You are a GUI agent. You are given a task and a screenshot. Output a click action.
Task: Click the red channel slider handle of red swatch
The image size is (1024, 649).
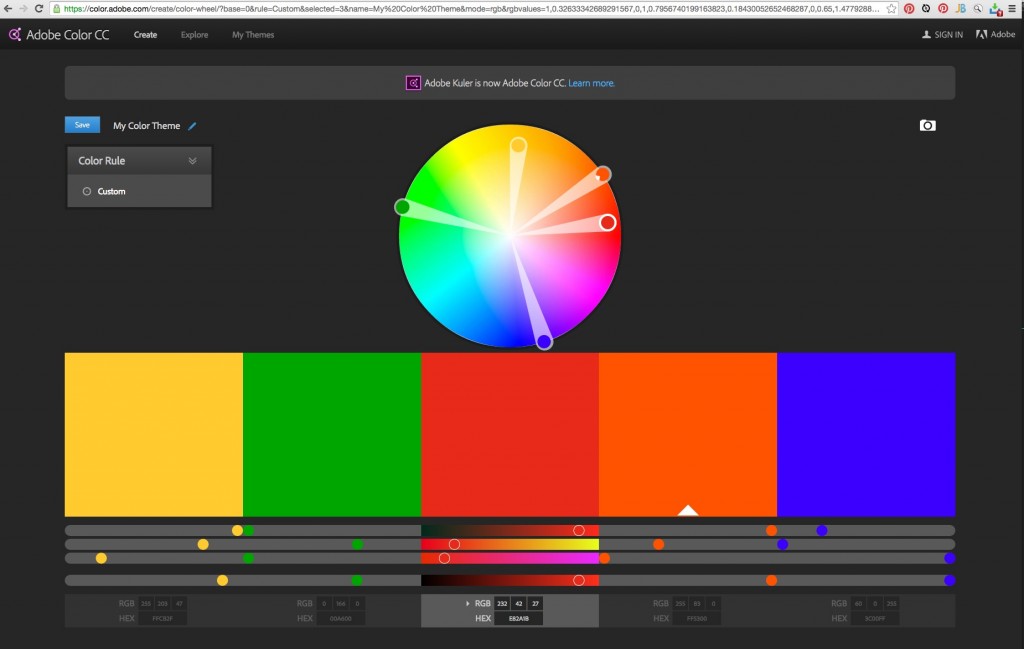tap(579, 530)
